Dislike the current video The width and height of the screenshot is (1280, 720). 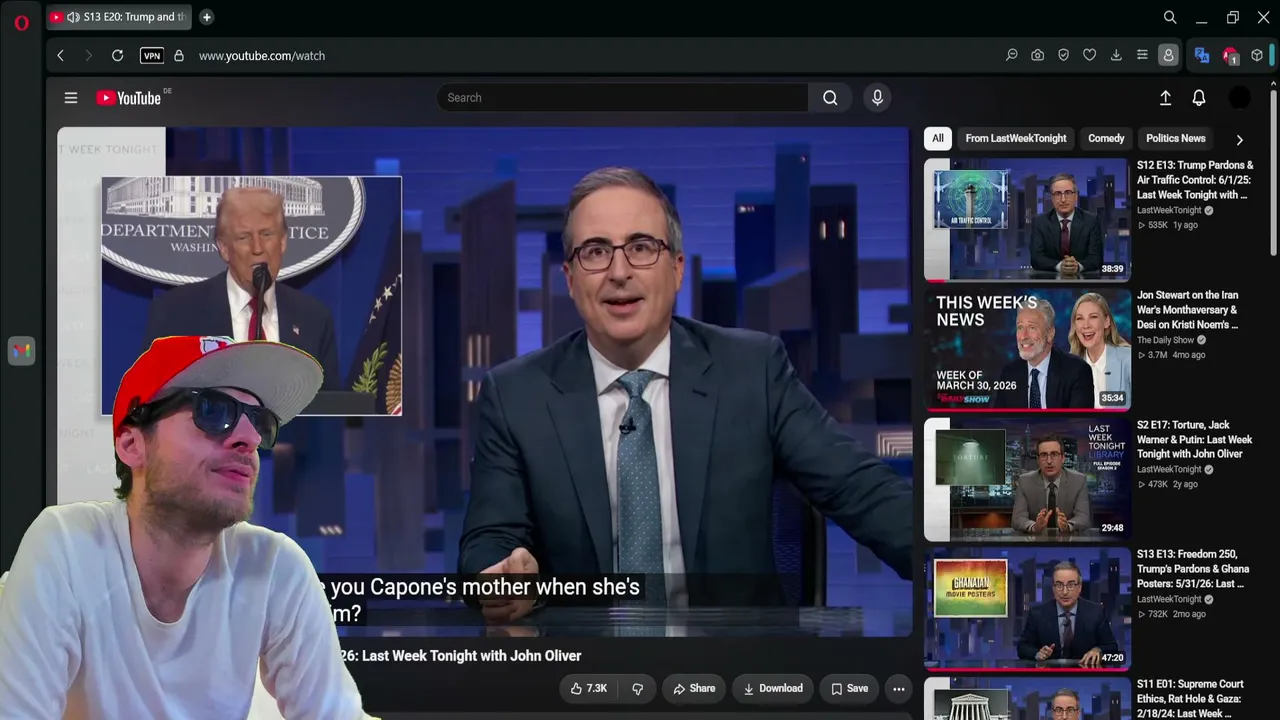[x=637, y=688]
